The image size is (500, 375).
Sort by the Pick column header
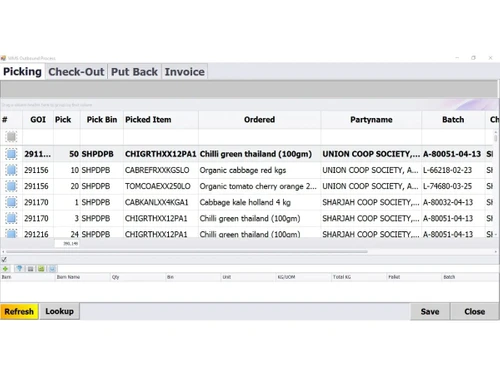click(x=67, y=120)
